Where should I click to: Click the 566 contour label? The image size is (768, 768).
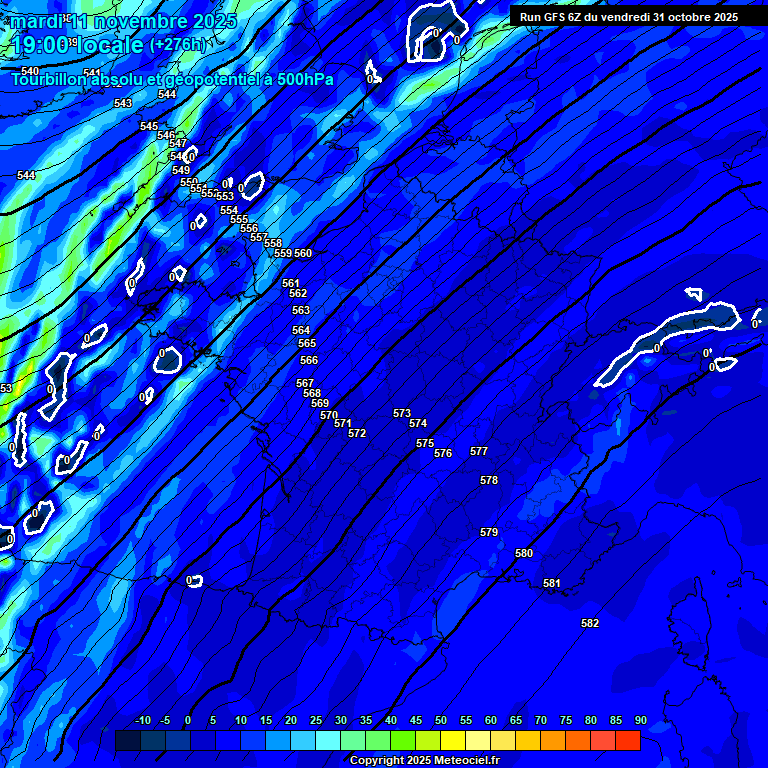[x=309, y=361]
